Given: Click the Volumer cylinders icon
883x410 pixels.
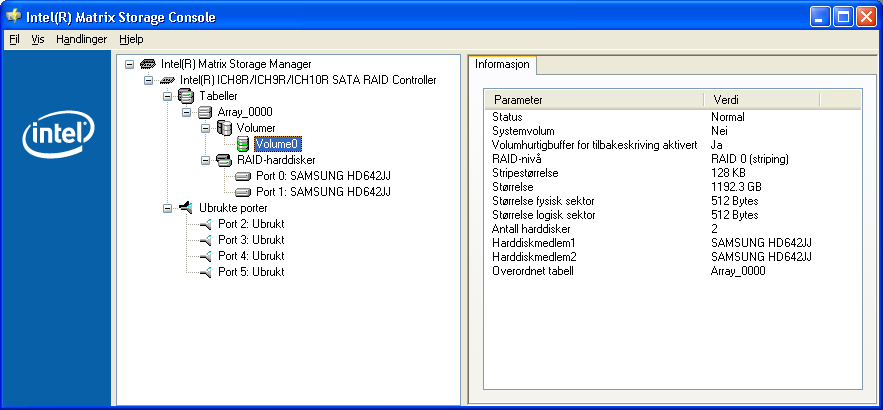Looking at the screenshot, I should [224, 128].
